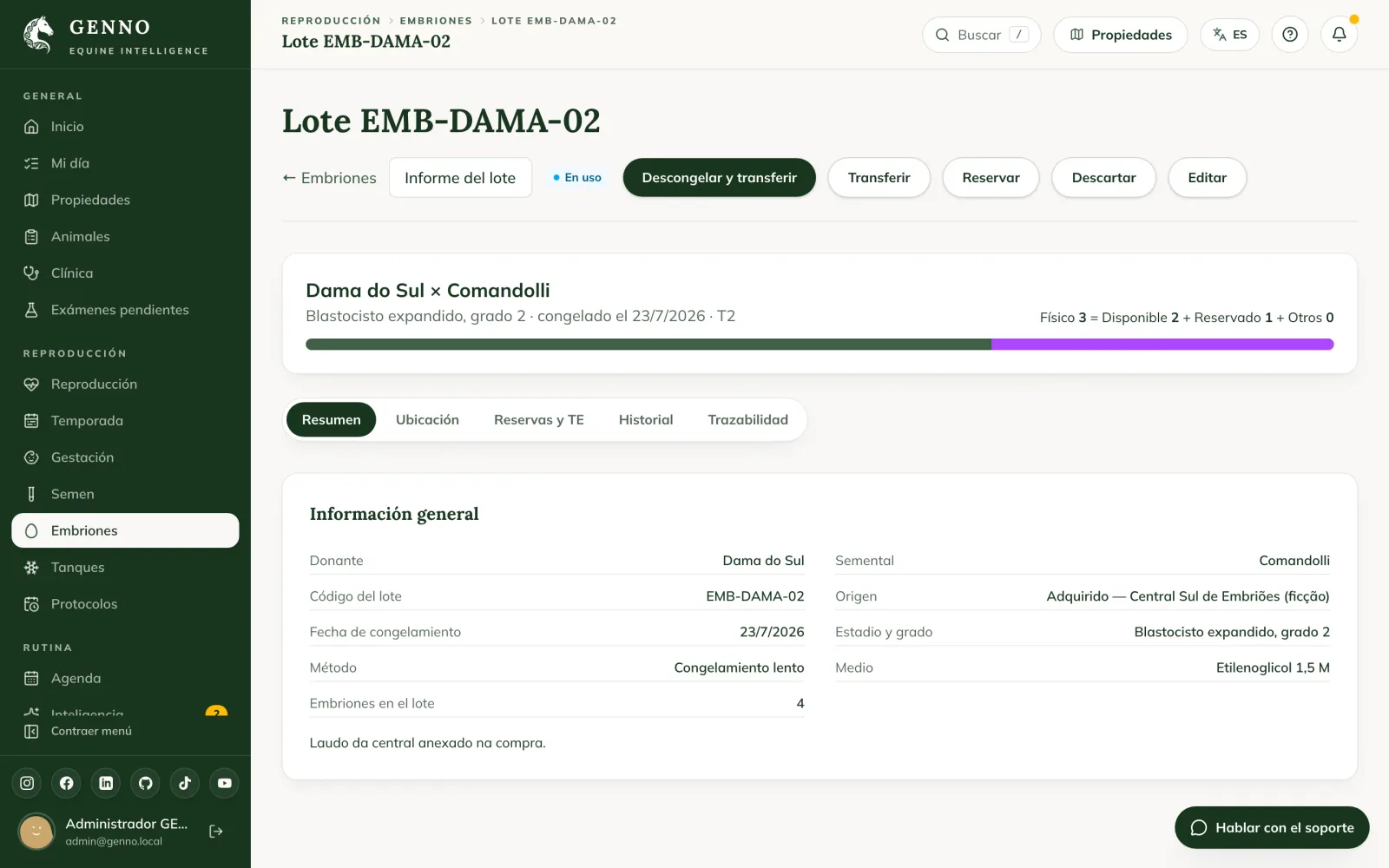Open Hablar con el soporte chat
The height and width of the screenshot is (868, 1389).
(x=1272, y=828)
